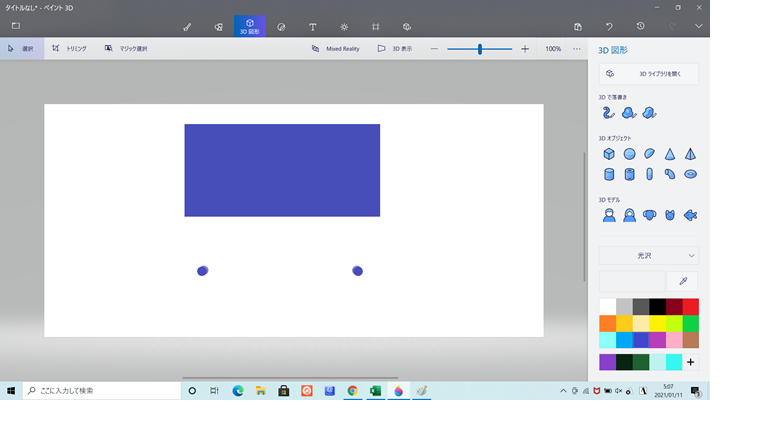Click Mixed Reality button

[335, 48]
